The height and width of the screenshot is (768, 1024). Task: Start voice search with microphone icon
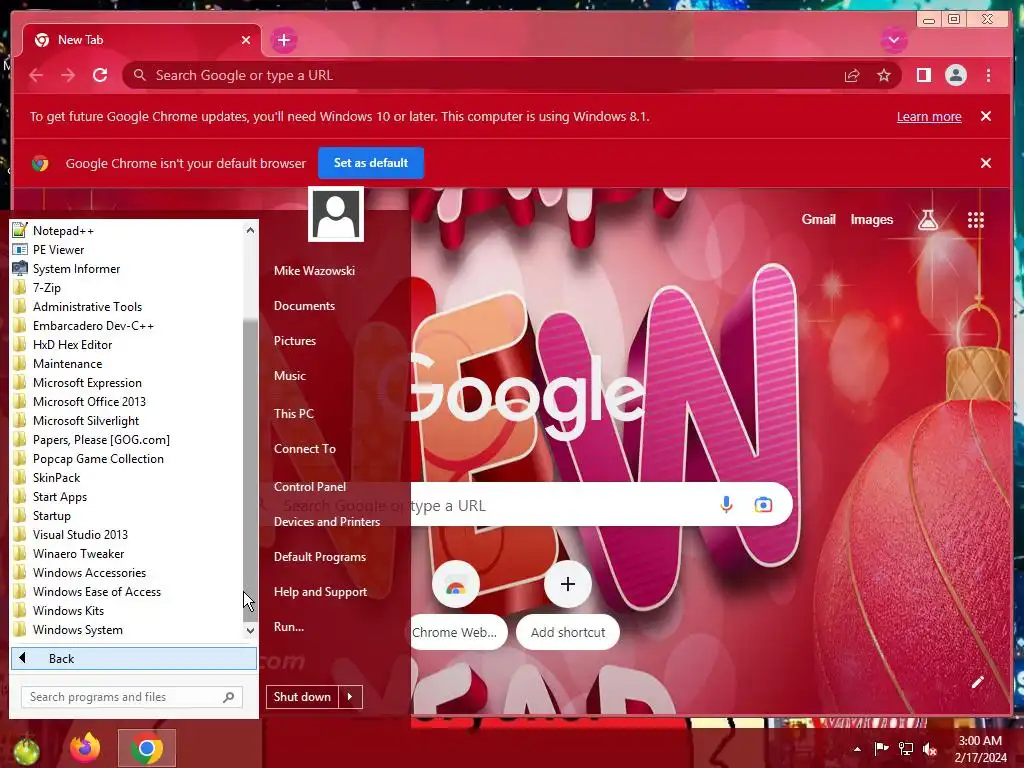pos(726,504)
